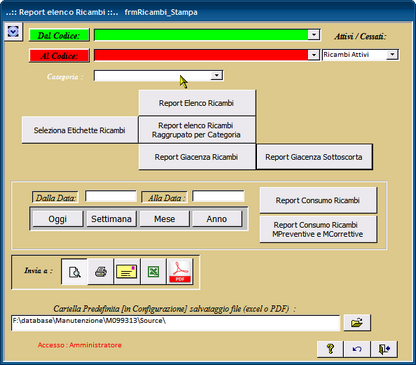This screenshot has width=416, height=365.
Task: Choose the email envelope output icon
Action: 127,272
